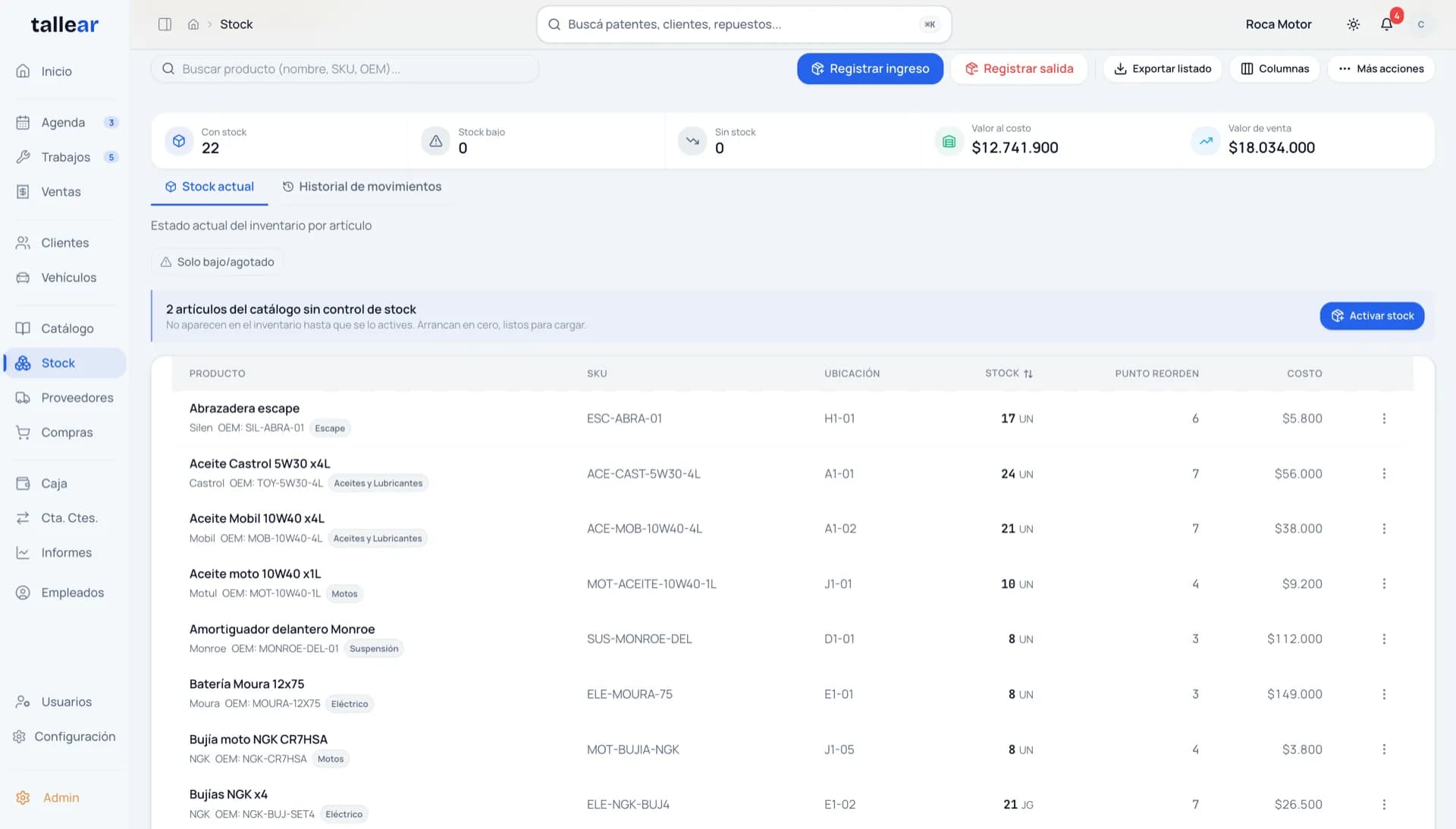Click the home breadcrumb icon
Image resolution: width=1456 pixels, height=829 pixels.
tap(193, 24)
